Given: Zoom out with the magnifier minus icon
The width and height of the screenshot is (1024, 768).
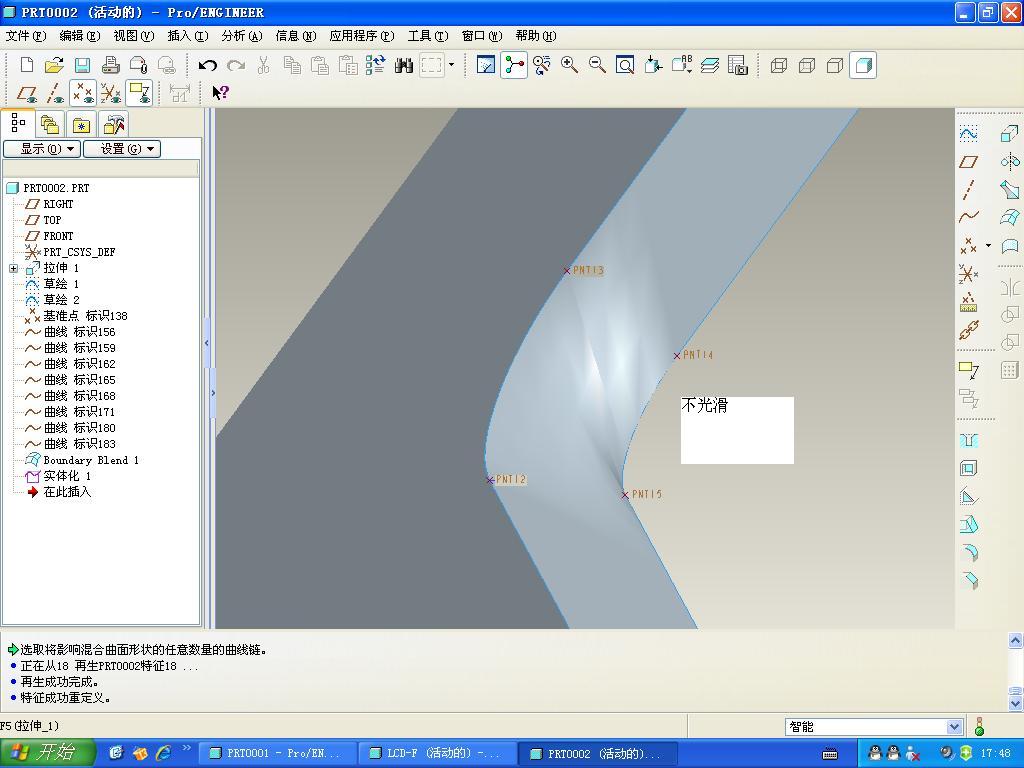Looking at the screenshot, I should pyautogui.click(x=597, y=65).
